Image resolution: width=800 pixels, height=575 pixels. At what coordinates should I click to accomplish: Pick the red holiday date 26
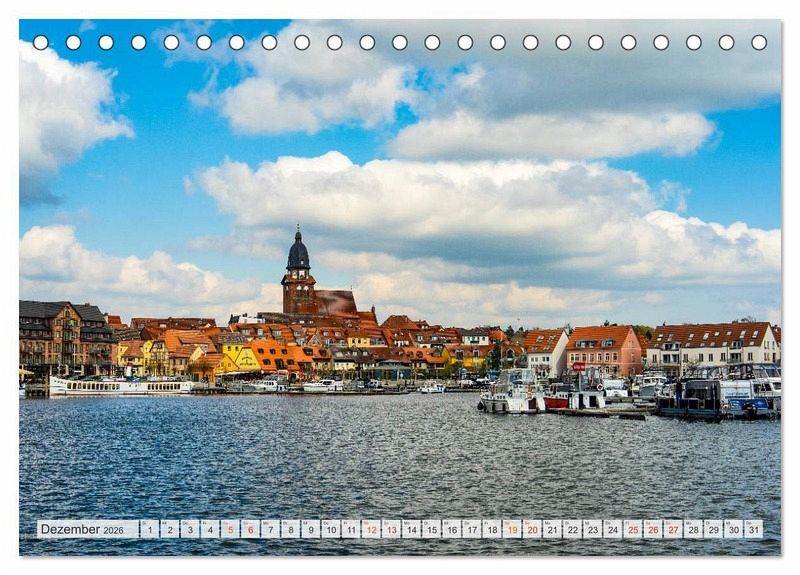click(x=654, y=529)
